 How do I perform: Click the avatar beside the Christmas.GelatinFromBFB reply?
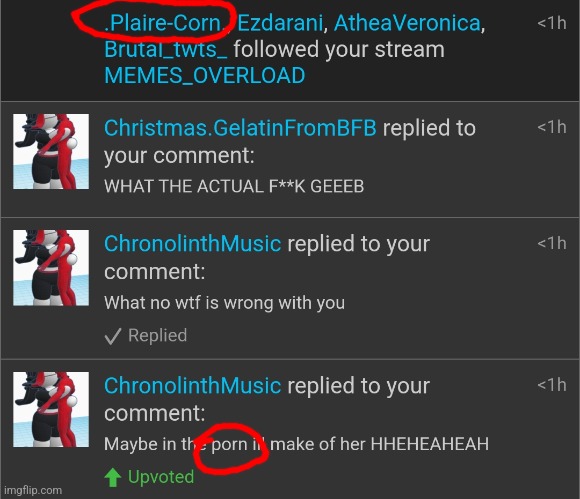[x=51, y=152]
